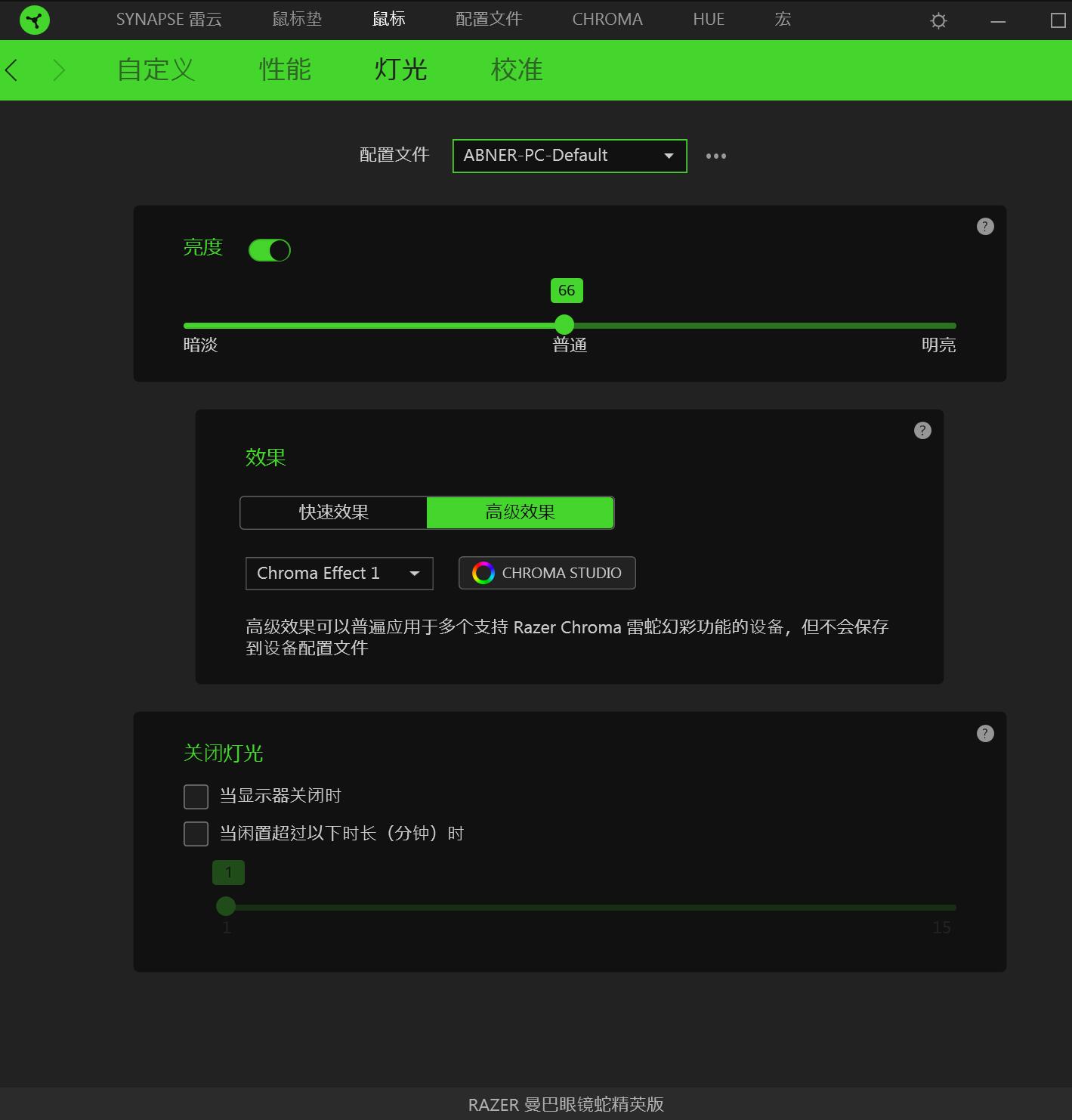Image resolution: width=1072 pixels, height=1120 pixels.
Task: Check the idle timeout 当闲置超过以下时长 option
Action: (196, 833)
